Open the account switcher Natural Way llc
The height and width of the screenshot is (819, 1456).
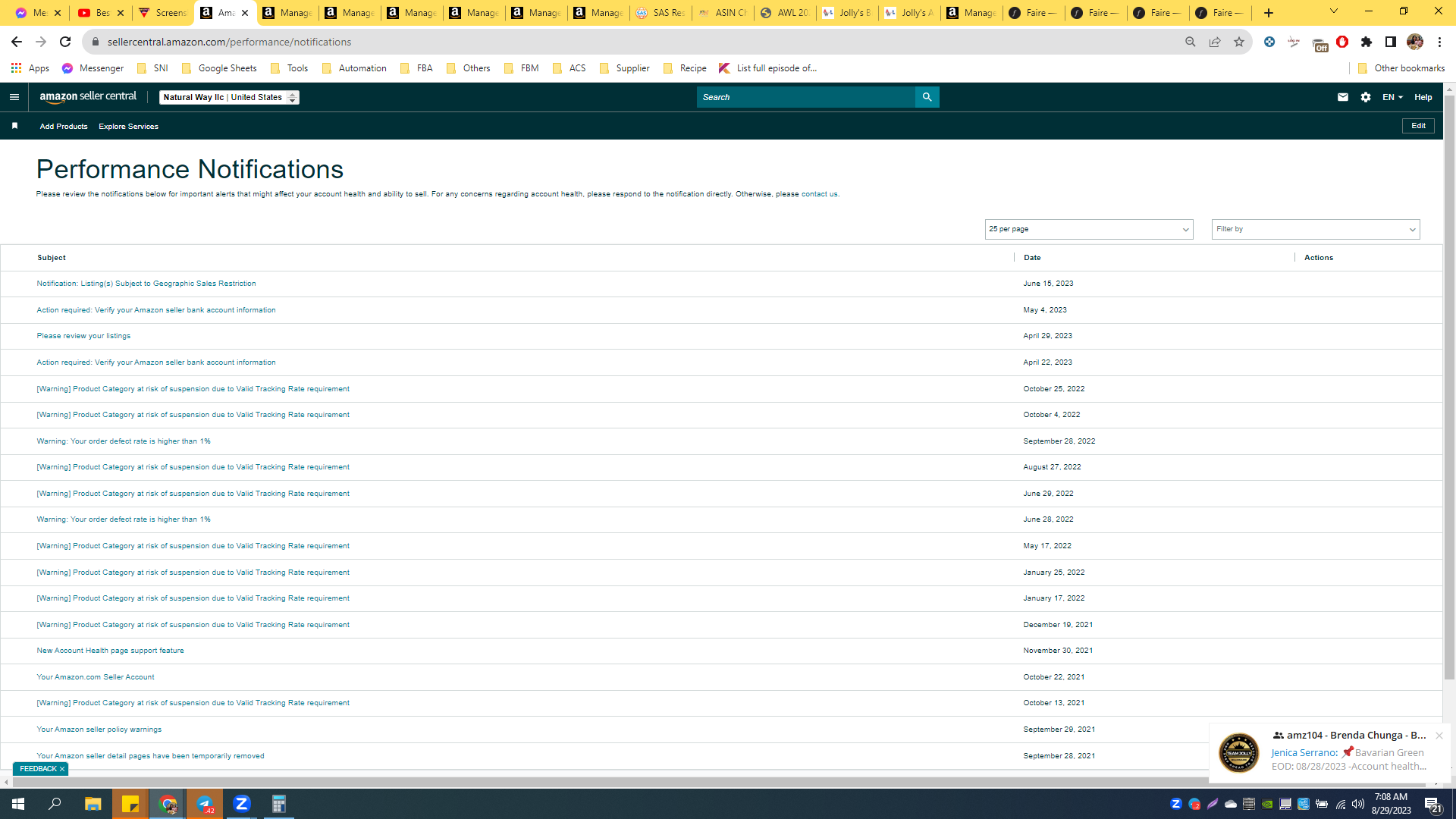[x=229, y=97]
